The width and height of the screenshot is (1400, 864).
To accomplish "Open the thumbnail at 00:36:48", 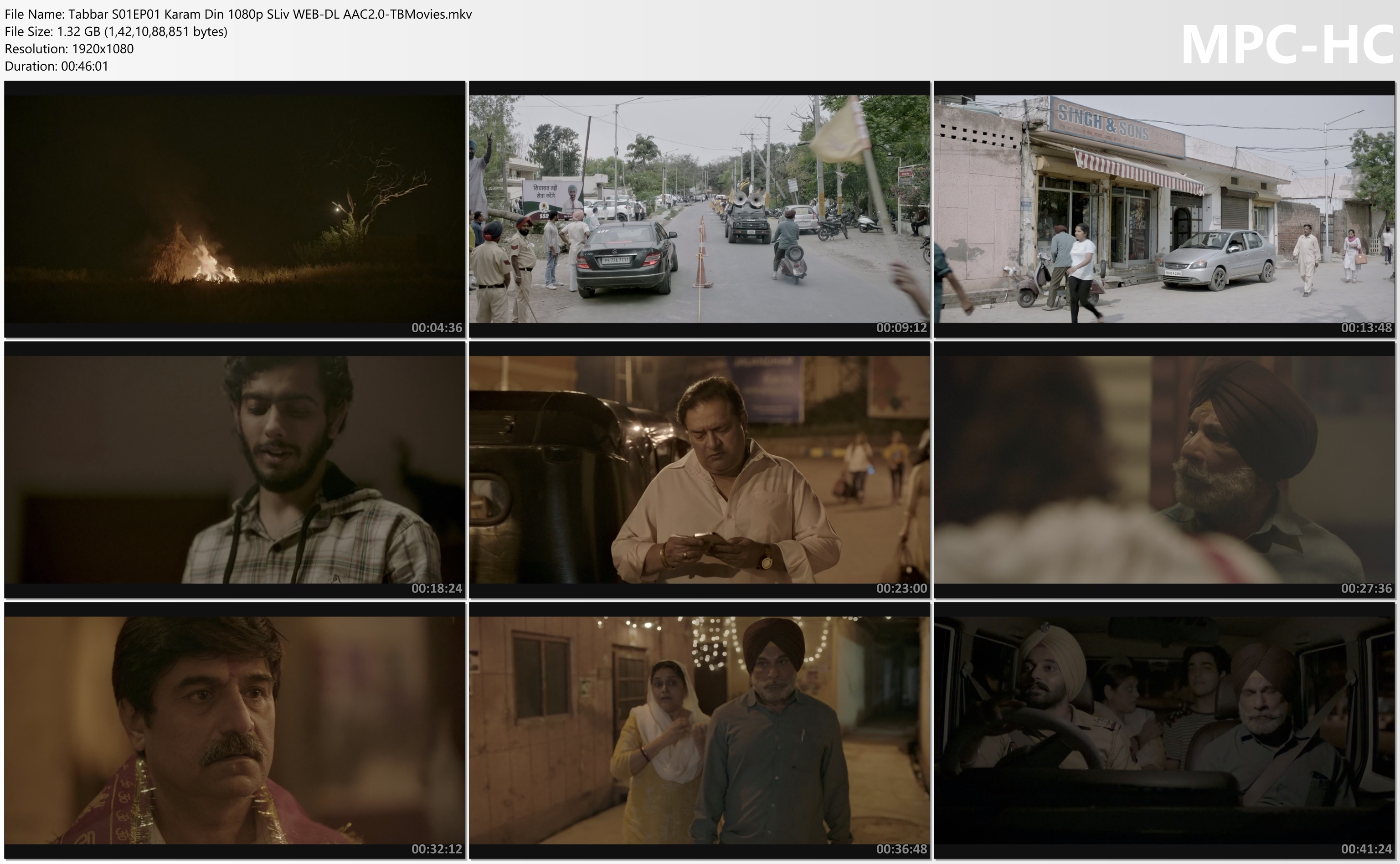I will [700, 730].
